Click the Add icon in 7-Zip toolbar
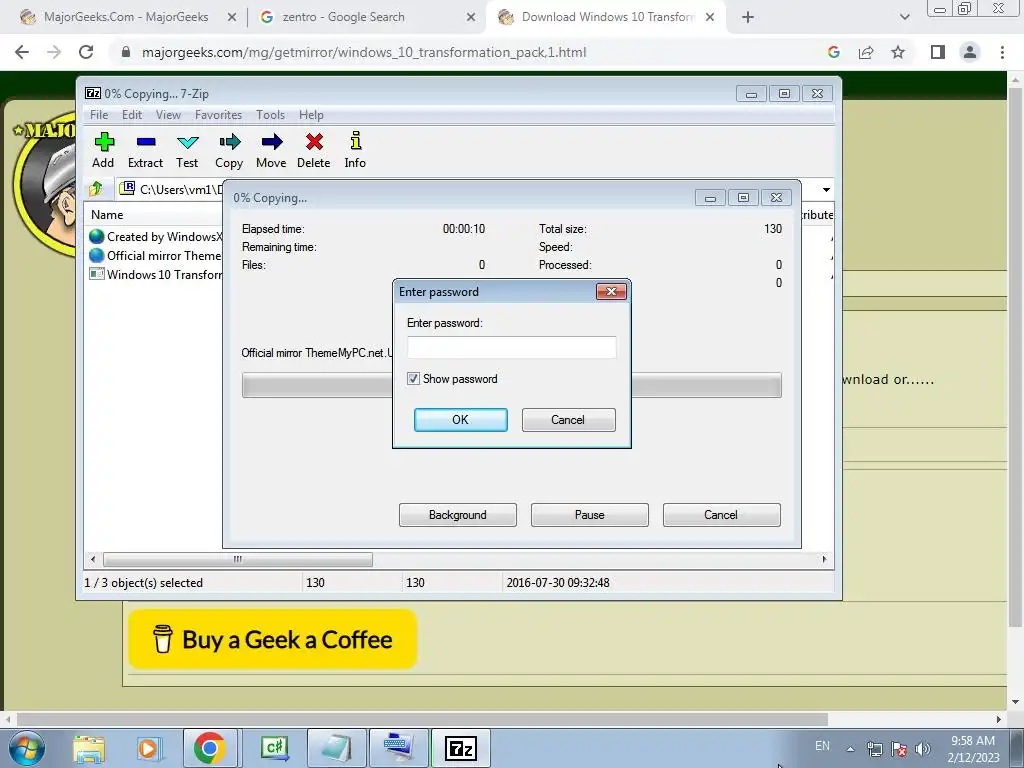 (x=103, y=150)
